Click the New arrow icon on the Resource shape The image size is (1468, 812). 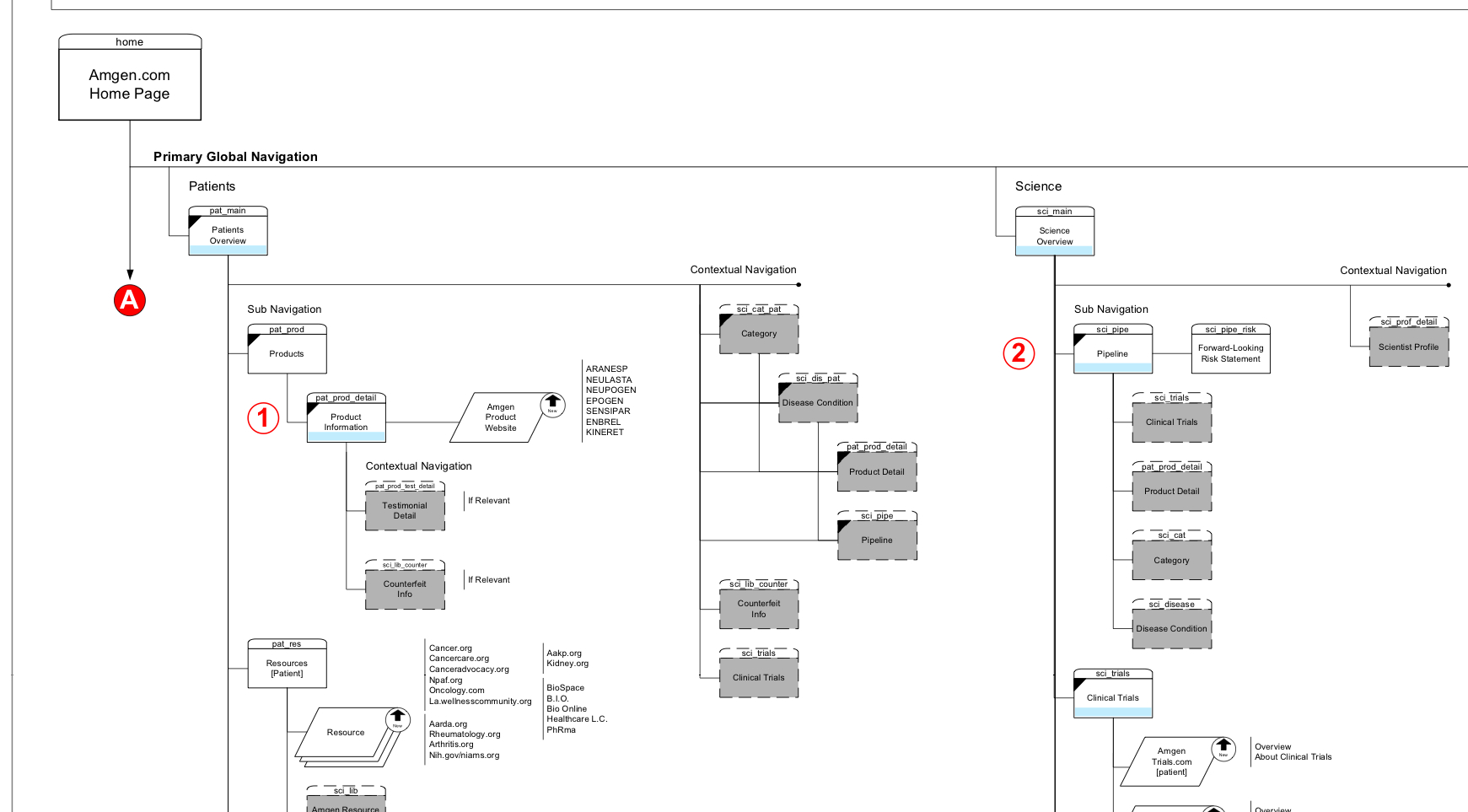coord(398,719)
